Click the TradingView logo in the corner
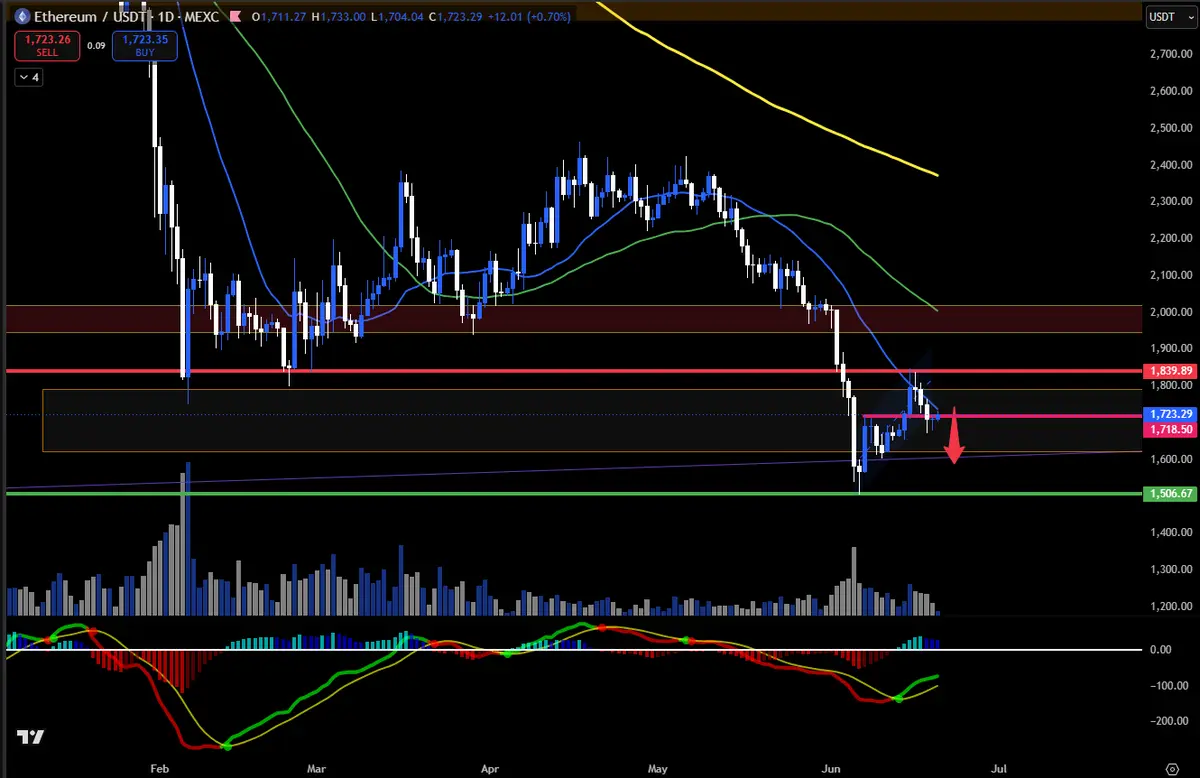Image resolution: width=1200 pixels, height=778 pixels. [x=31, y=737]
